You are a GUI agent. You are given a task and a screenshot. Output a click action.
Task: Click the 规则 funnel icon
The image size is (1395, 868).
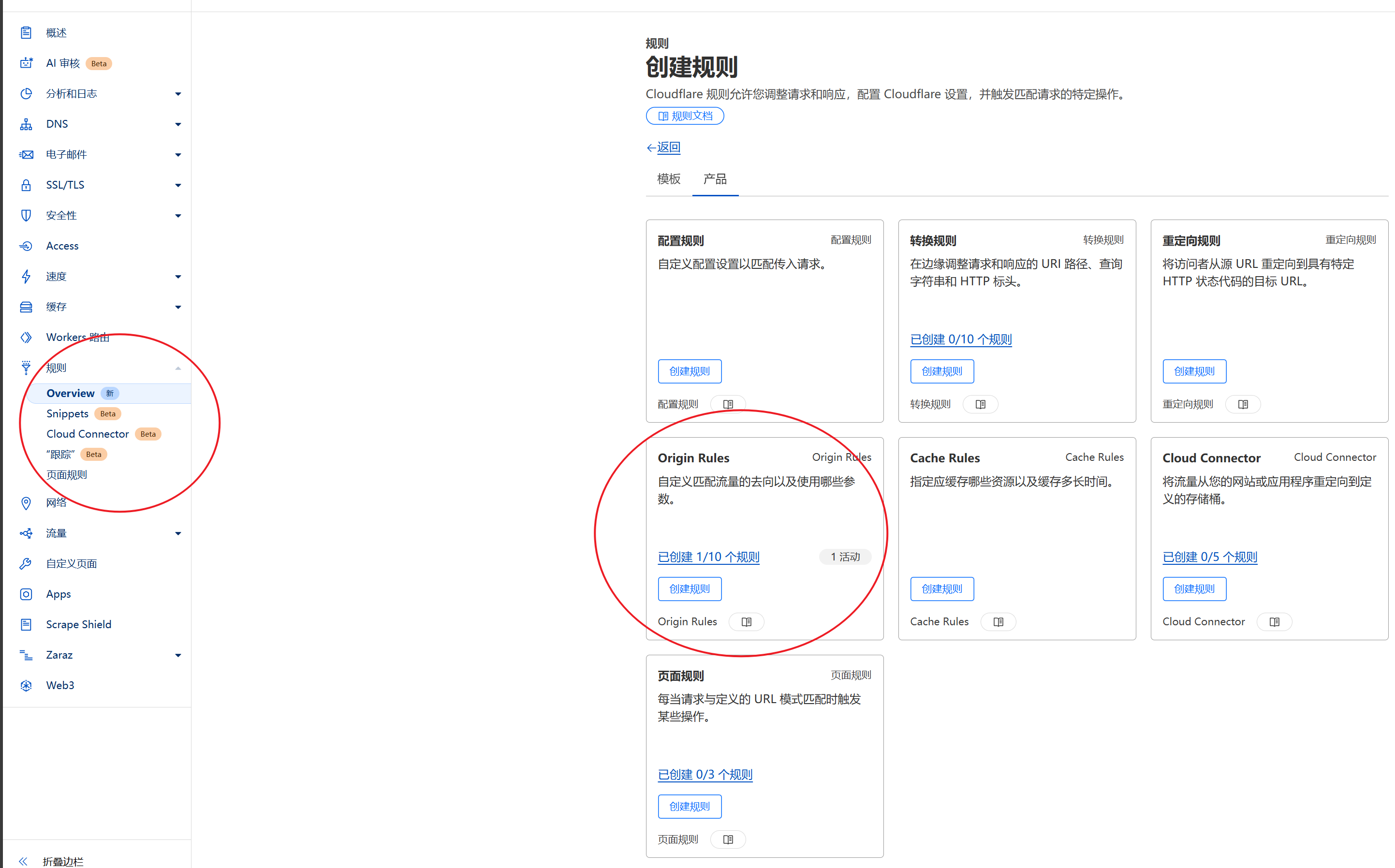pos(26,368)
